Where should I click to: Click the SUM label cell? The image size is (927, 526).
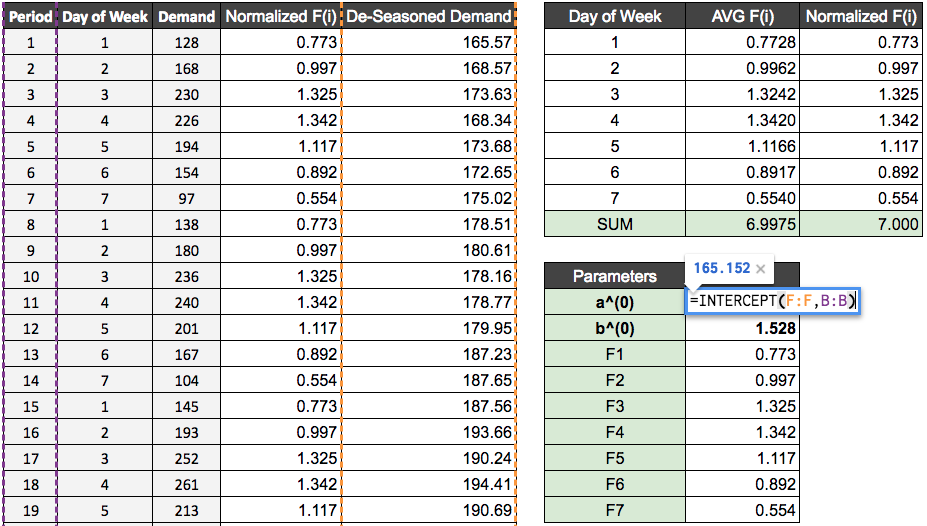click(614, 224)
